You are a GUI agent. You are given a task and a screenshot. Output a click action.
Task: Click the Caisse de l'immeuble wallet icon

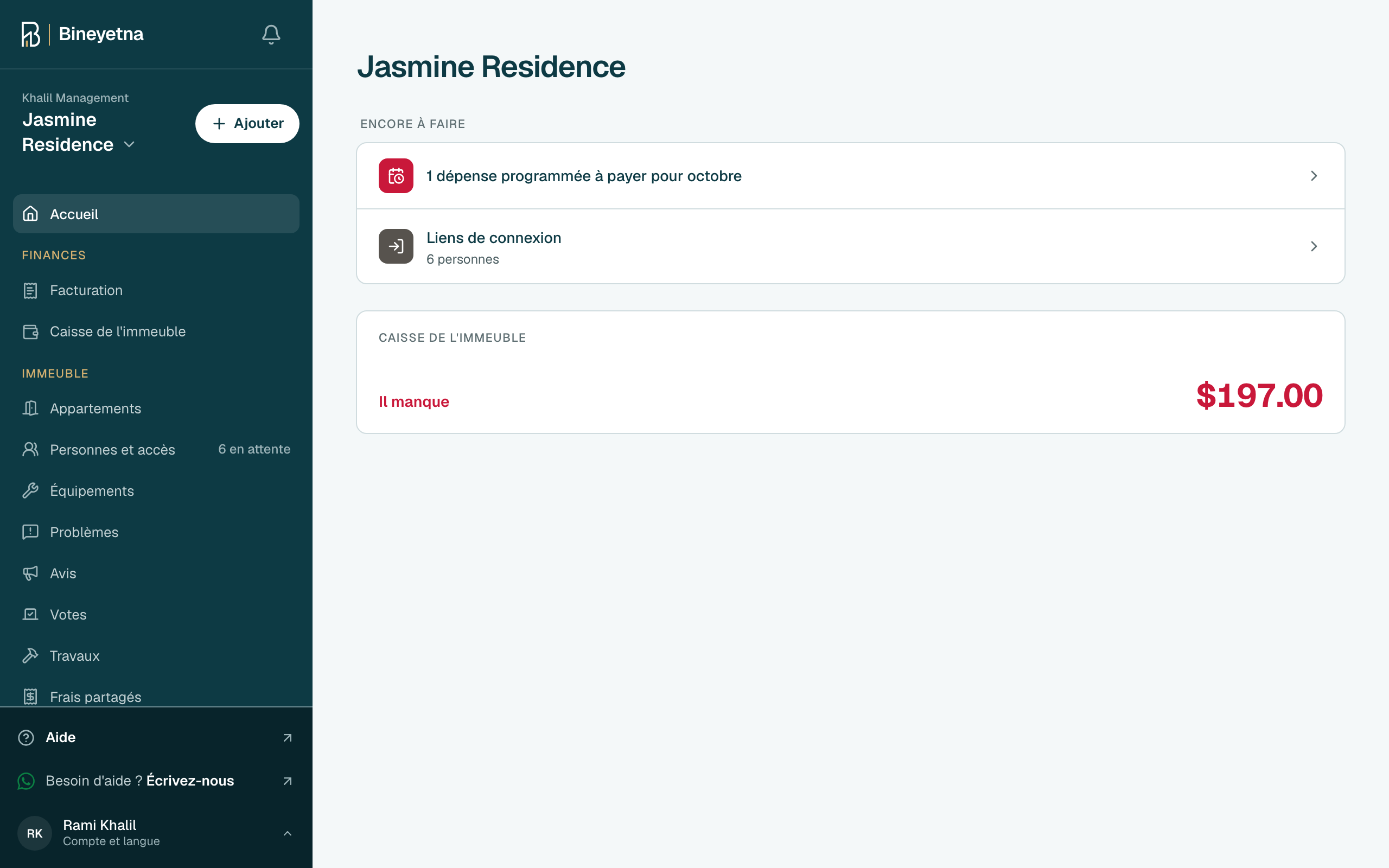pos(30,332)
